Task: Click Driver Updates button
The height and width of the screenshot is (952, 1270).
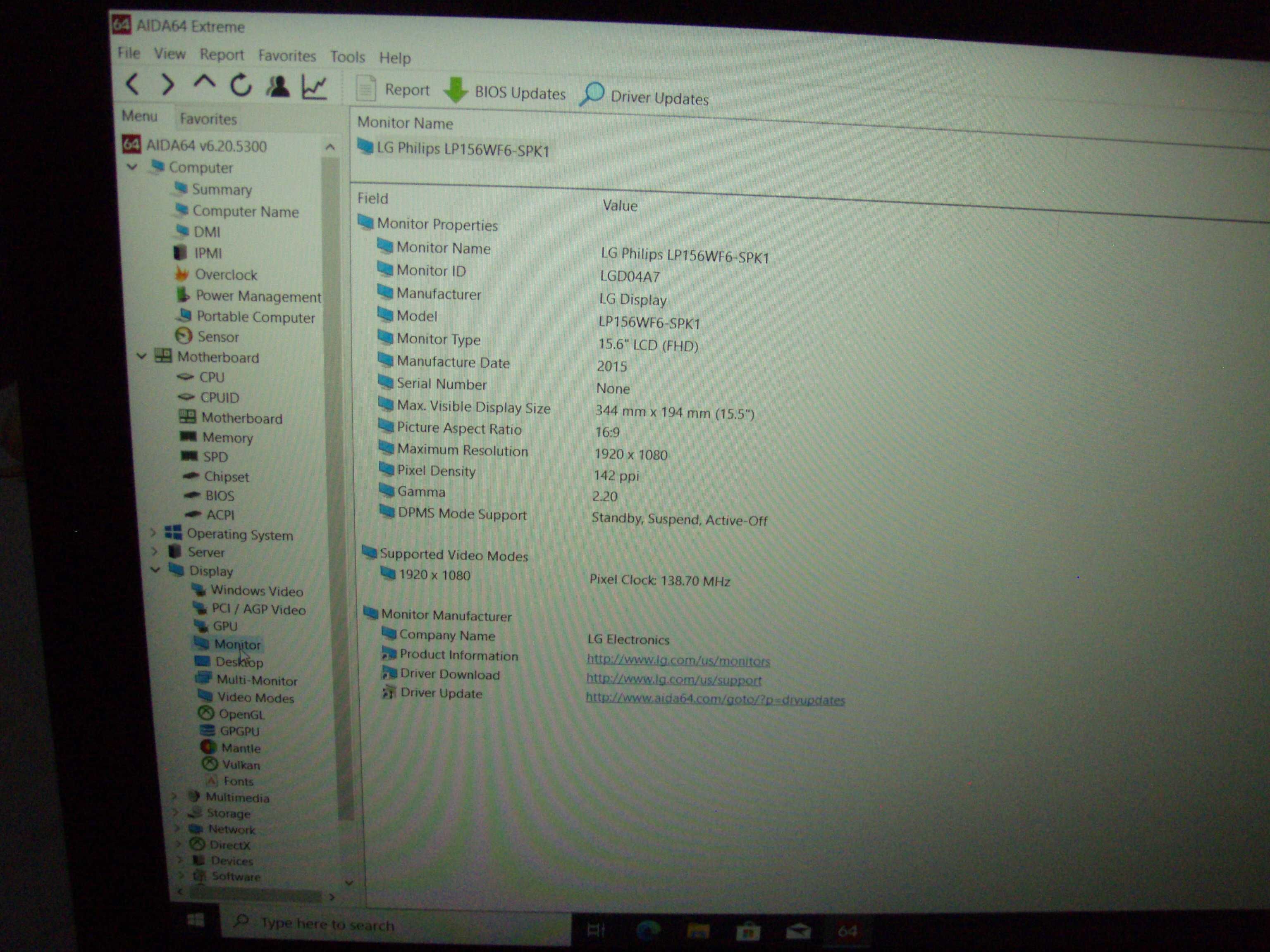Action: (644, 96)
